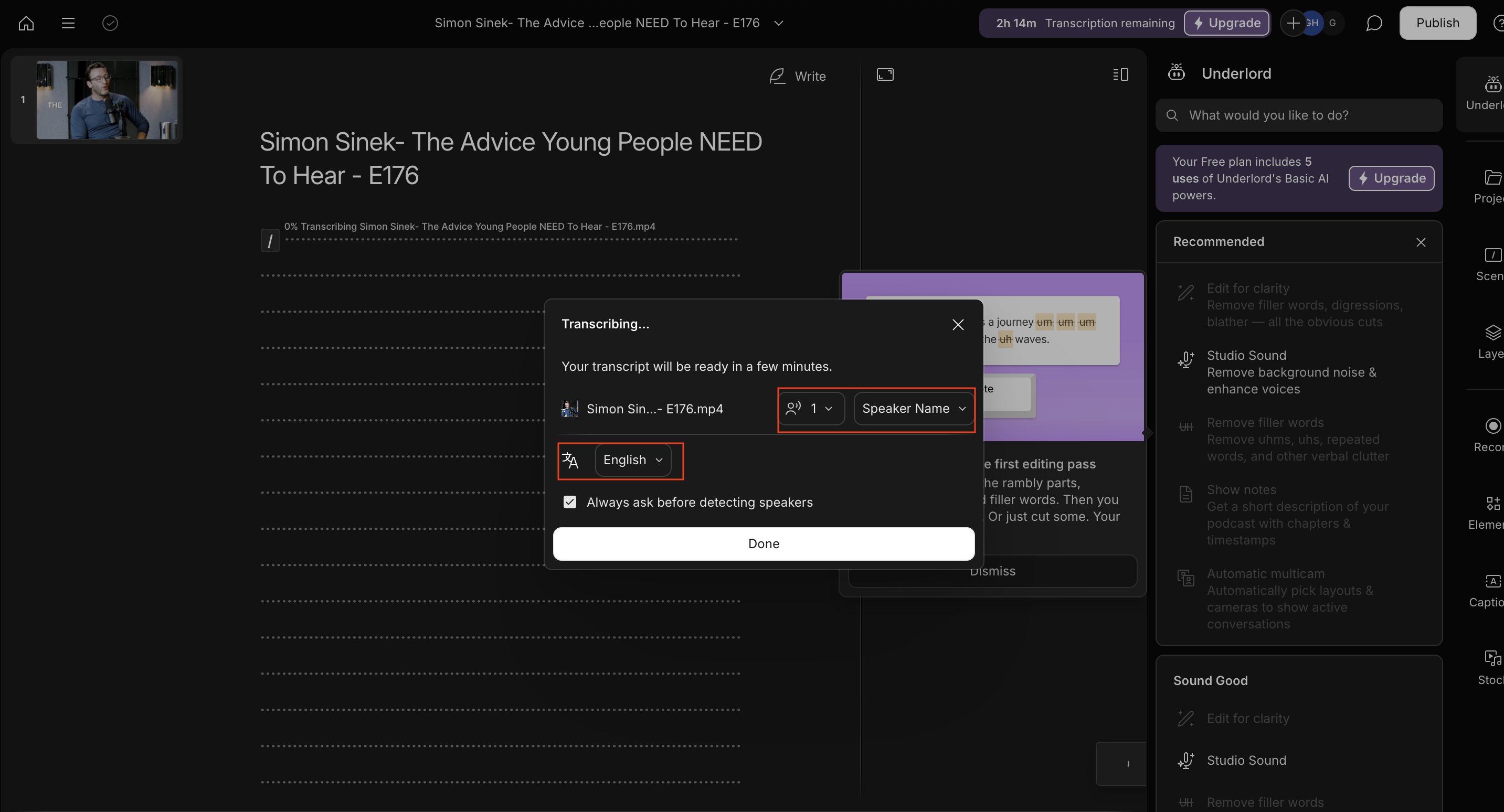Open the Speaker Name dropdown

click(x=913, y=409)
